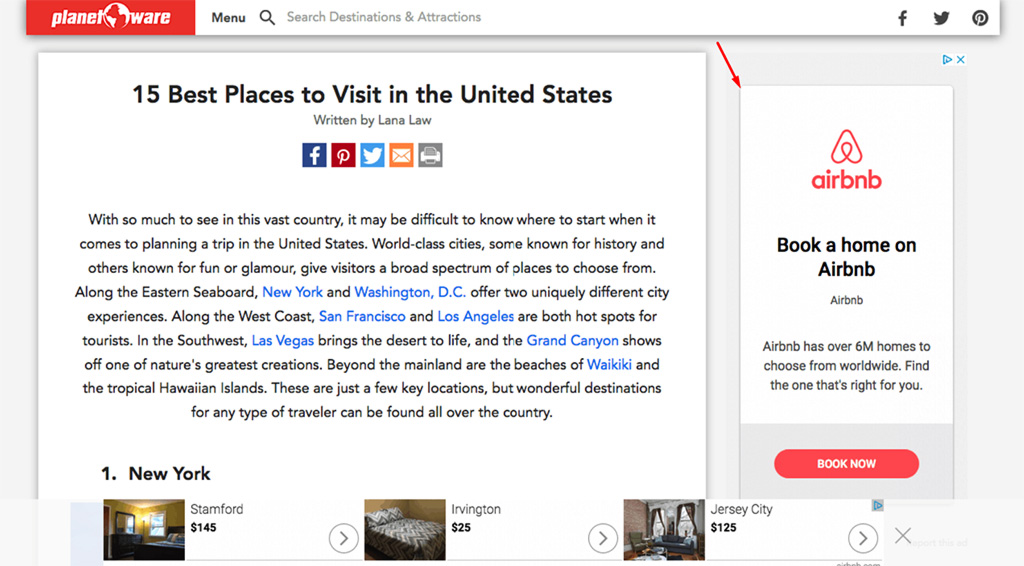Click the article title heading

372,94
